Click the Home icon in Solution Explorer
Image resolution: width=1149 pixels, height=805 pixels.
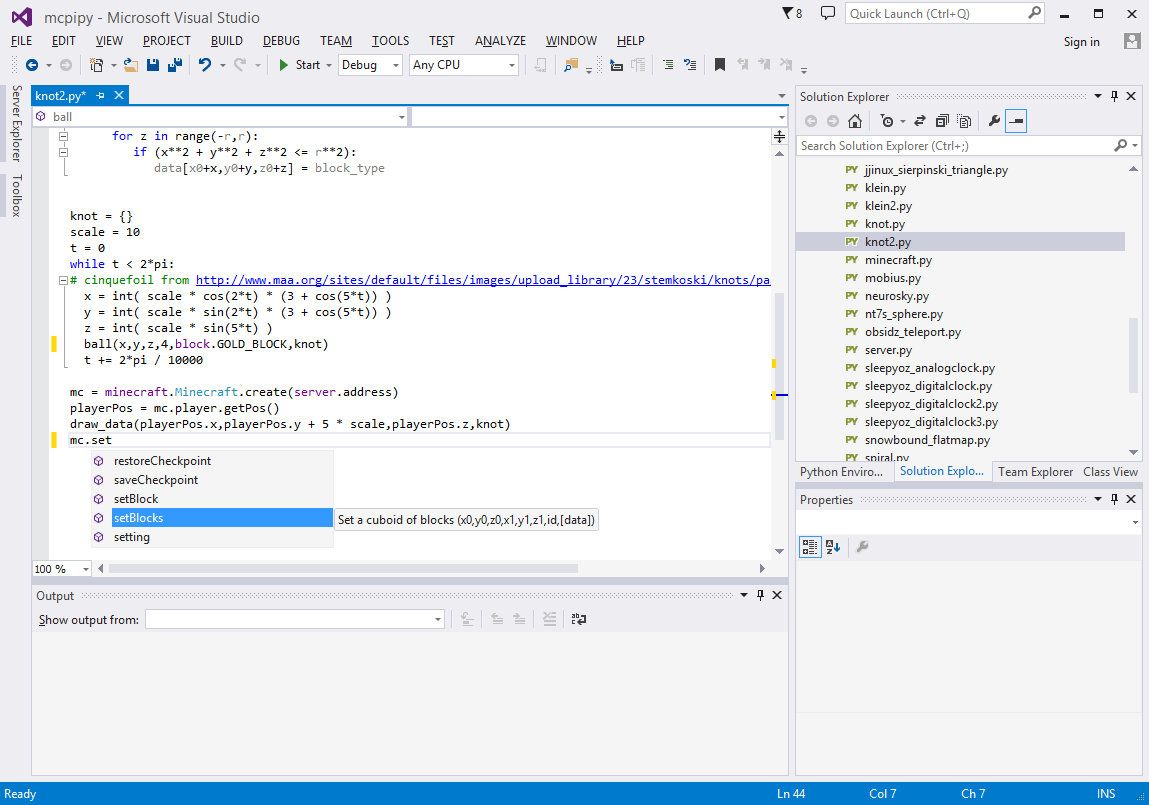[854, 121]
